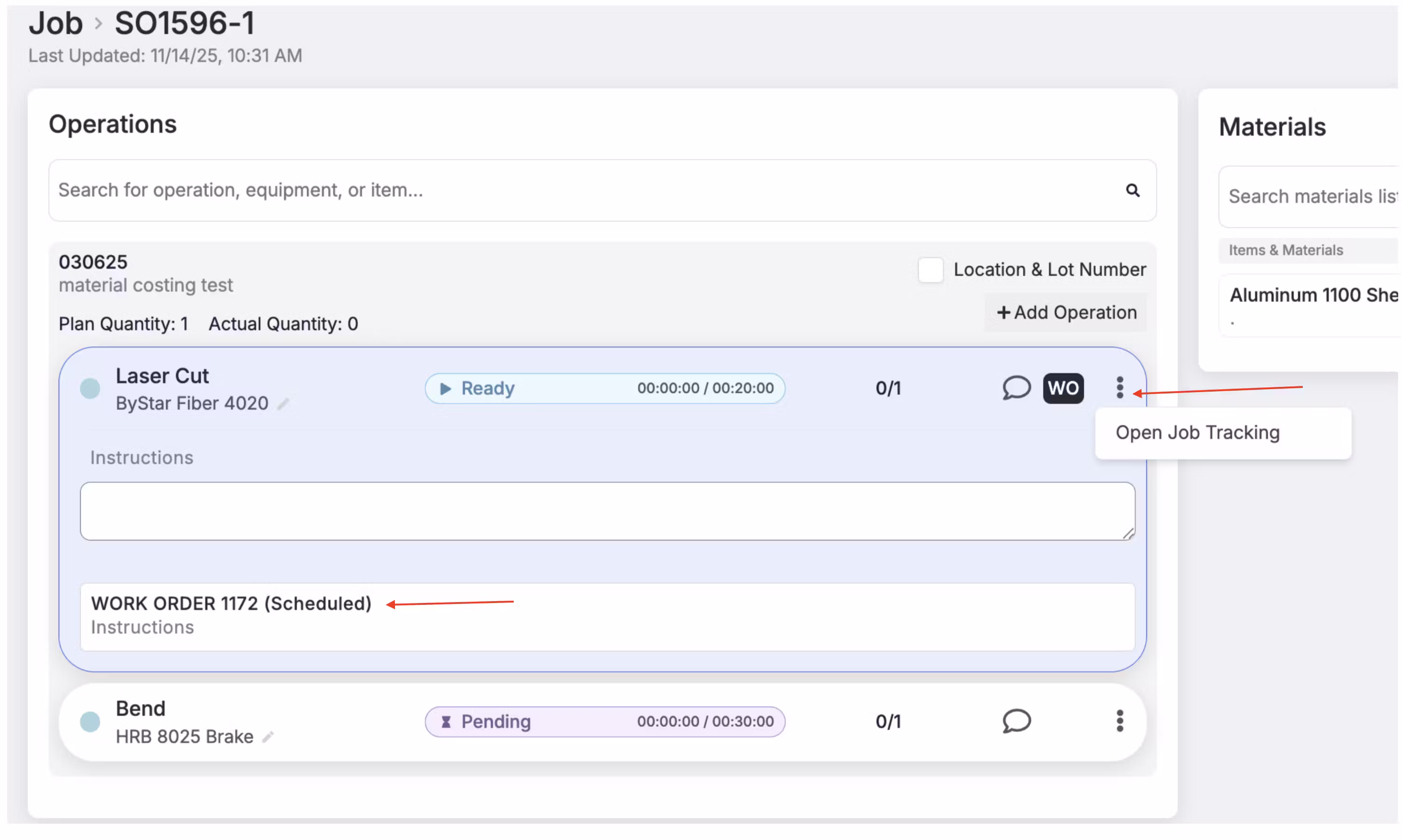Click the Pending status bar for Bend
This screenshot has height=840, width=1402.
tap(604, 722)
